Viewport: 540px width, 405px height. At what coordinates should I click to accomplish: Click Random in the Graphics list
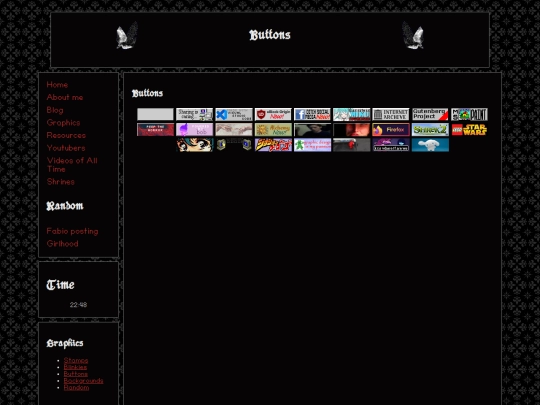(76, 387)
